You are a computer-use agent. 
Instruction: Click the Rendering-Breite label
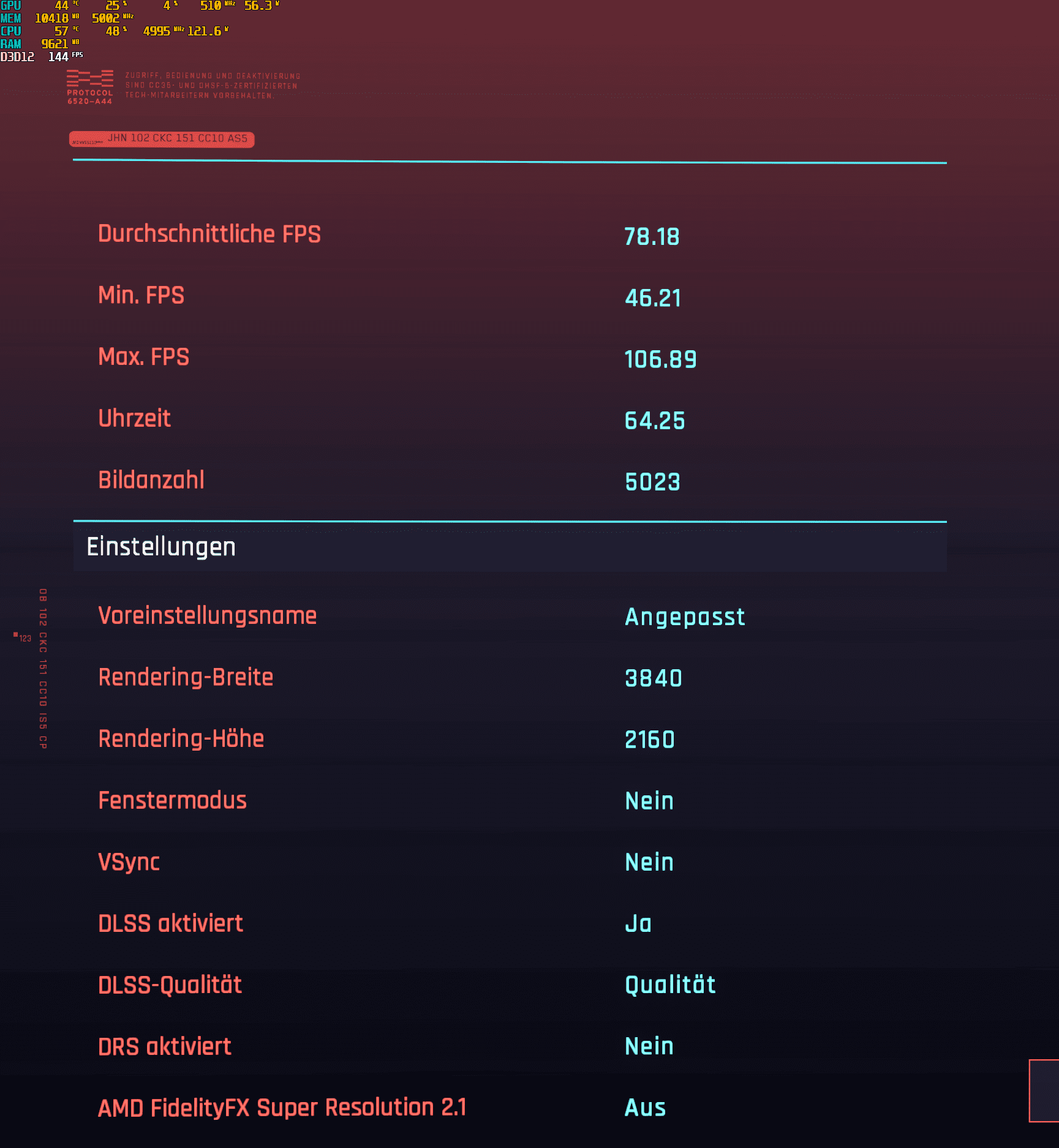[186, 677]
